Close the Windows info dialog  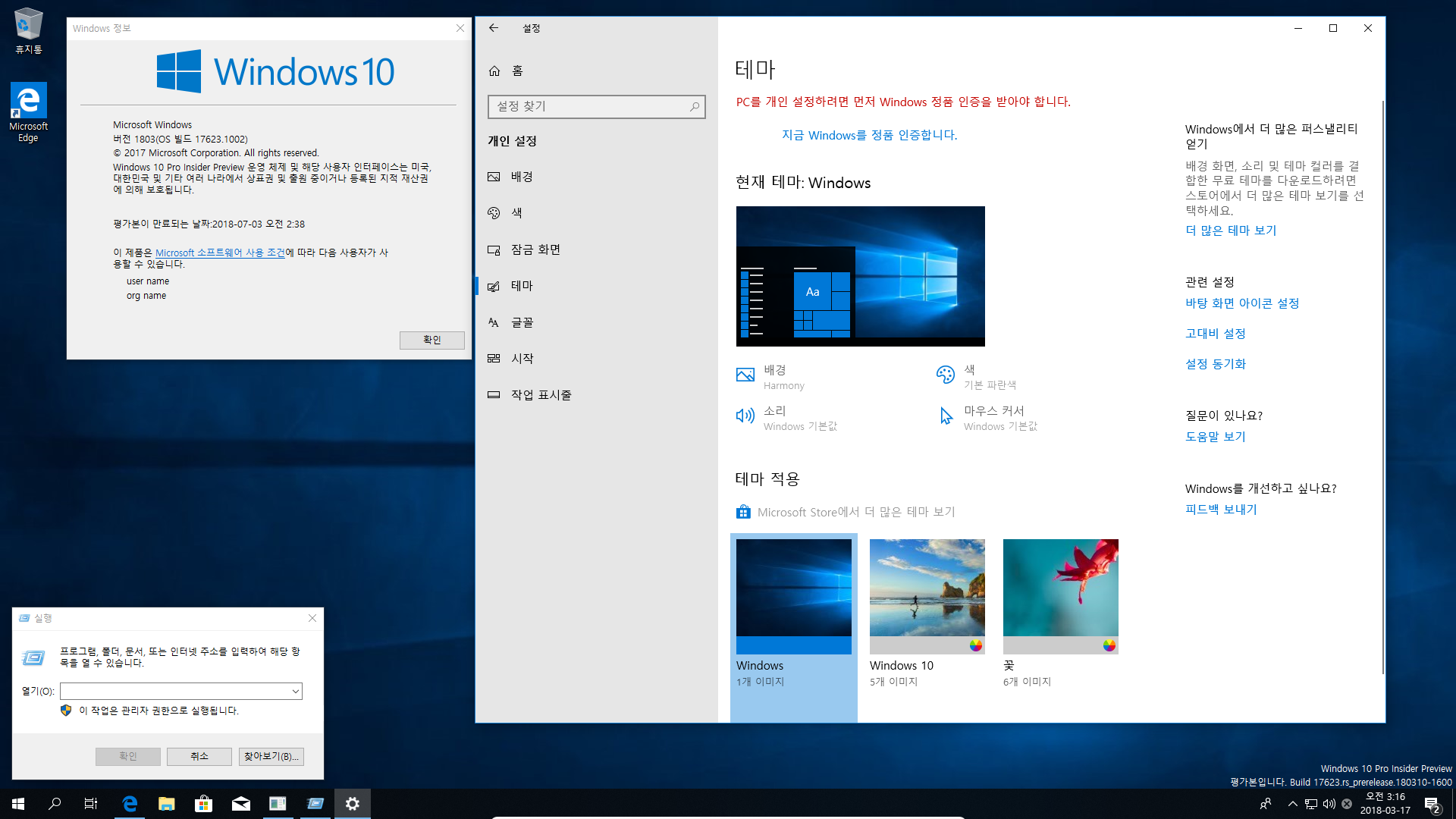pyautogui.click(x=460, y=28)
